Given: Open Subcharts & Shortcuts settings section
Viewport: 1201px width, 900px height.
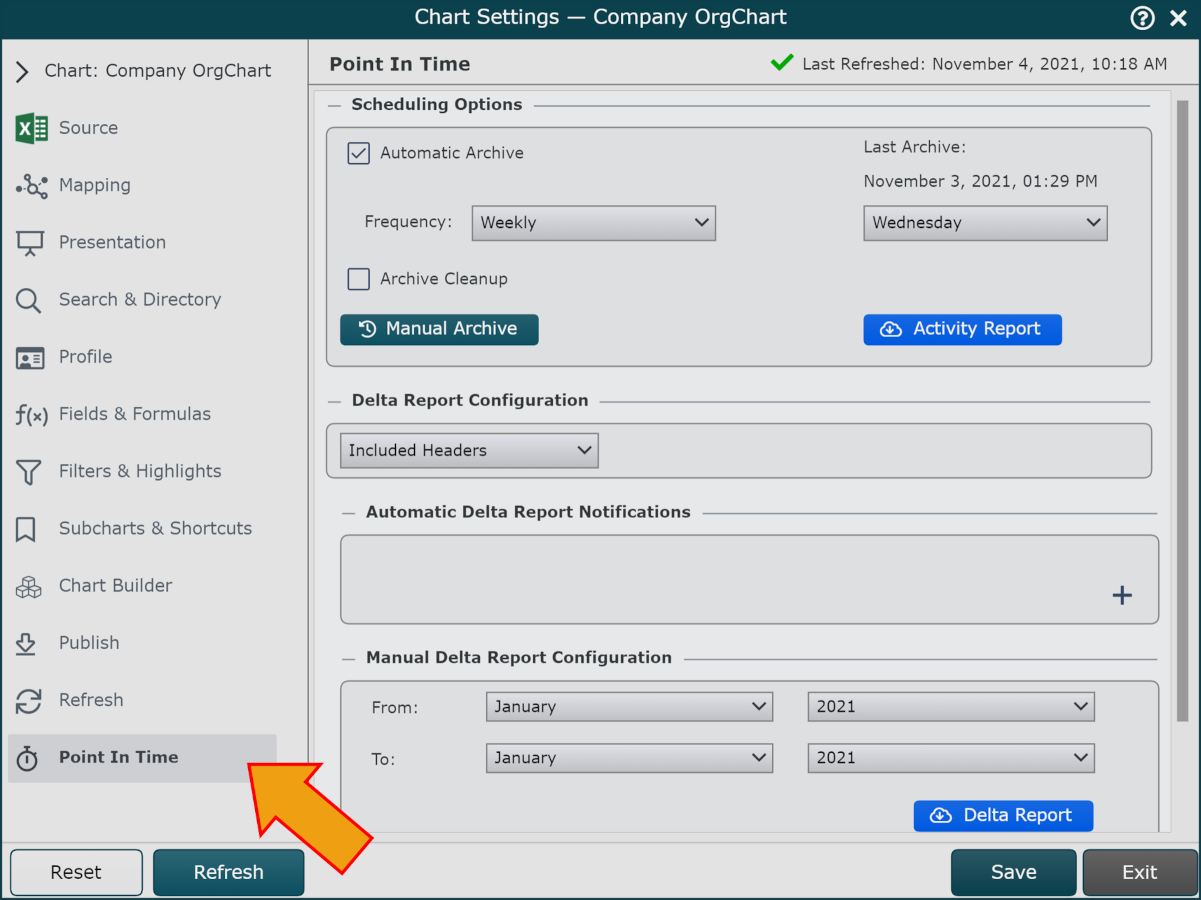Looking at the screenshot, I should 155,528.
